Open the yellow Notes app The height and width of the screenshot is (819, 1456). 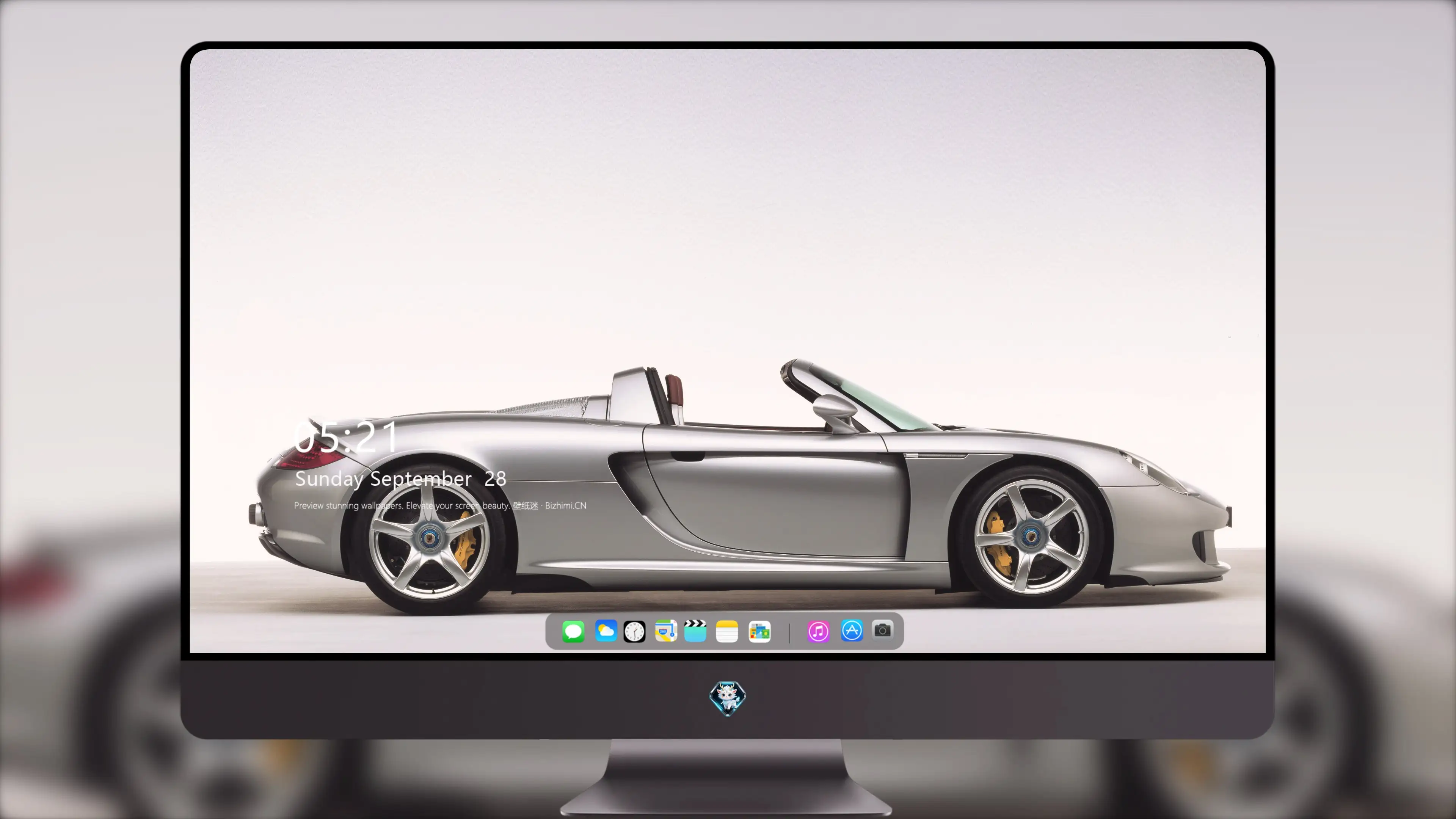727,631
